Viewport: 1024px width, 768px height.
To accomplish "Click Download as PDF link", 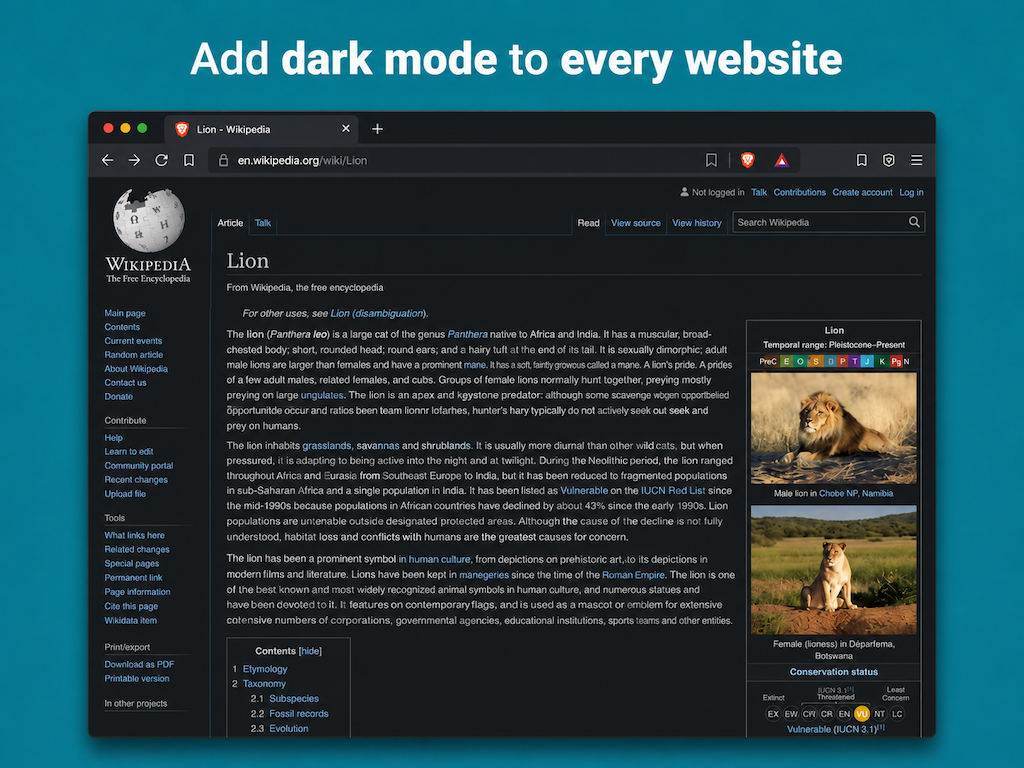I will pos(139,664).
